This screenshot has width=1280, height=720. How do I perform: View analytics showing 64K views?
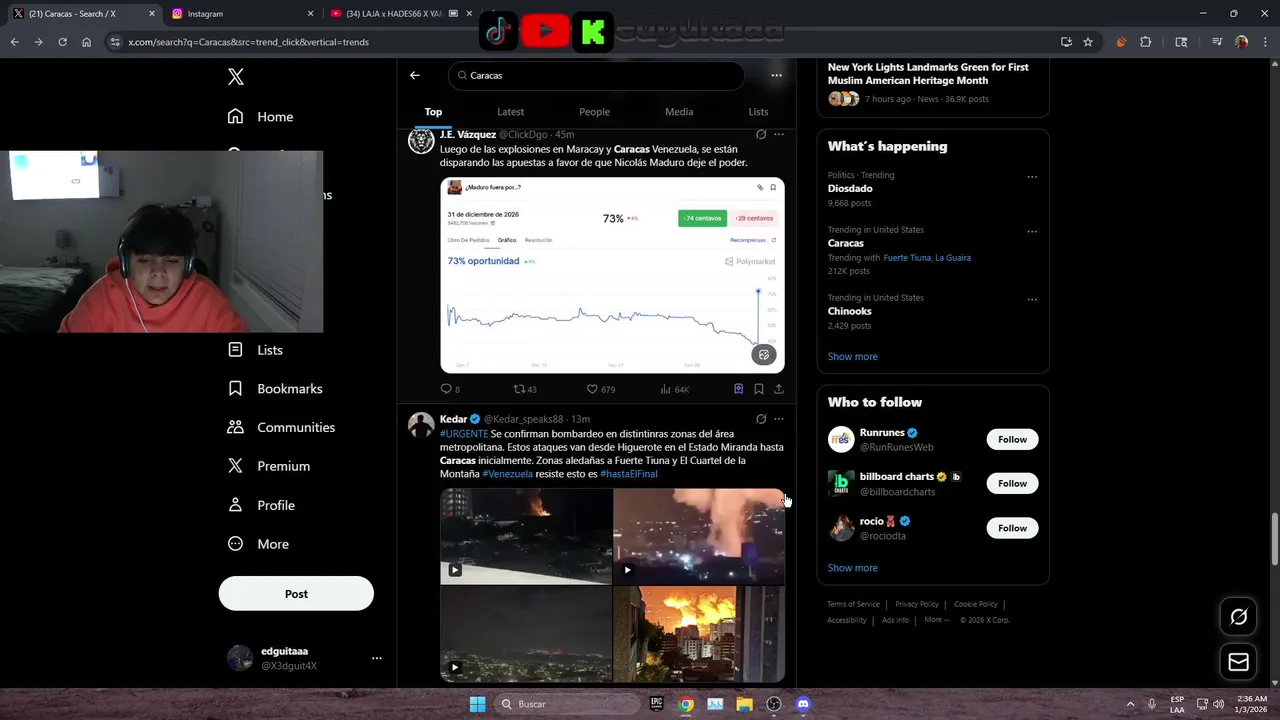click(675, 389)
